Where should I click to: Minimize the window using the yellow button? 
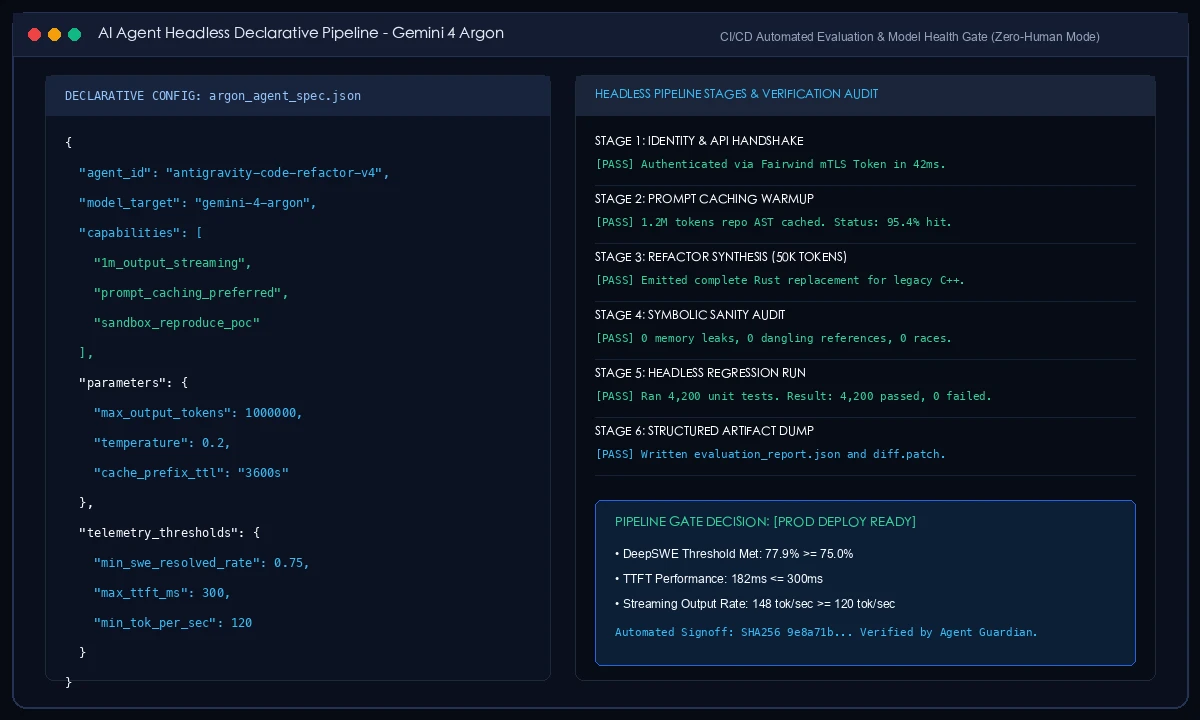point(54,34)
